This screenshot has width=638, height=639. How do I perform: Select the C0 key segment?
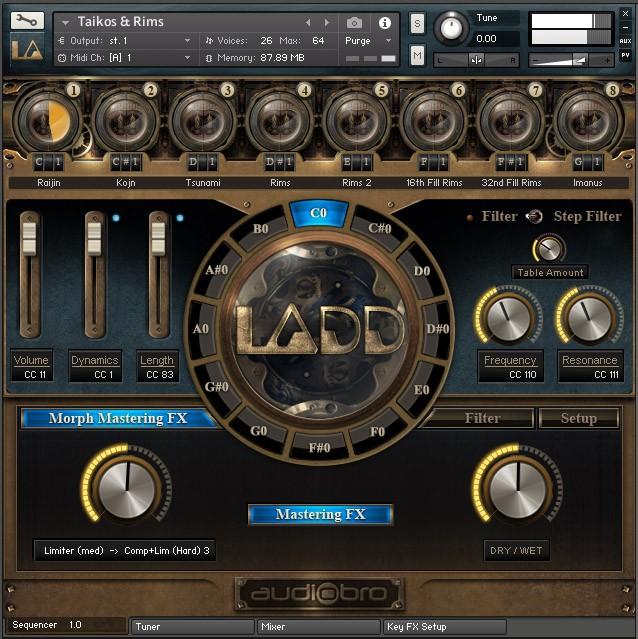click(319, 213)
